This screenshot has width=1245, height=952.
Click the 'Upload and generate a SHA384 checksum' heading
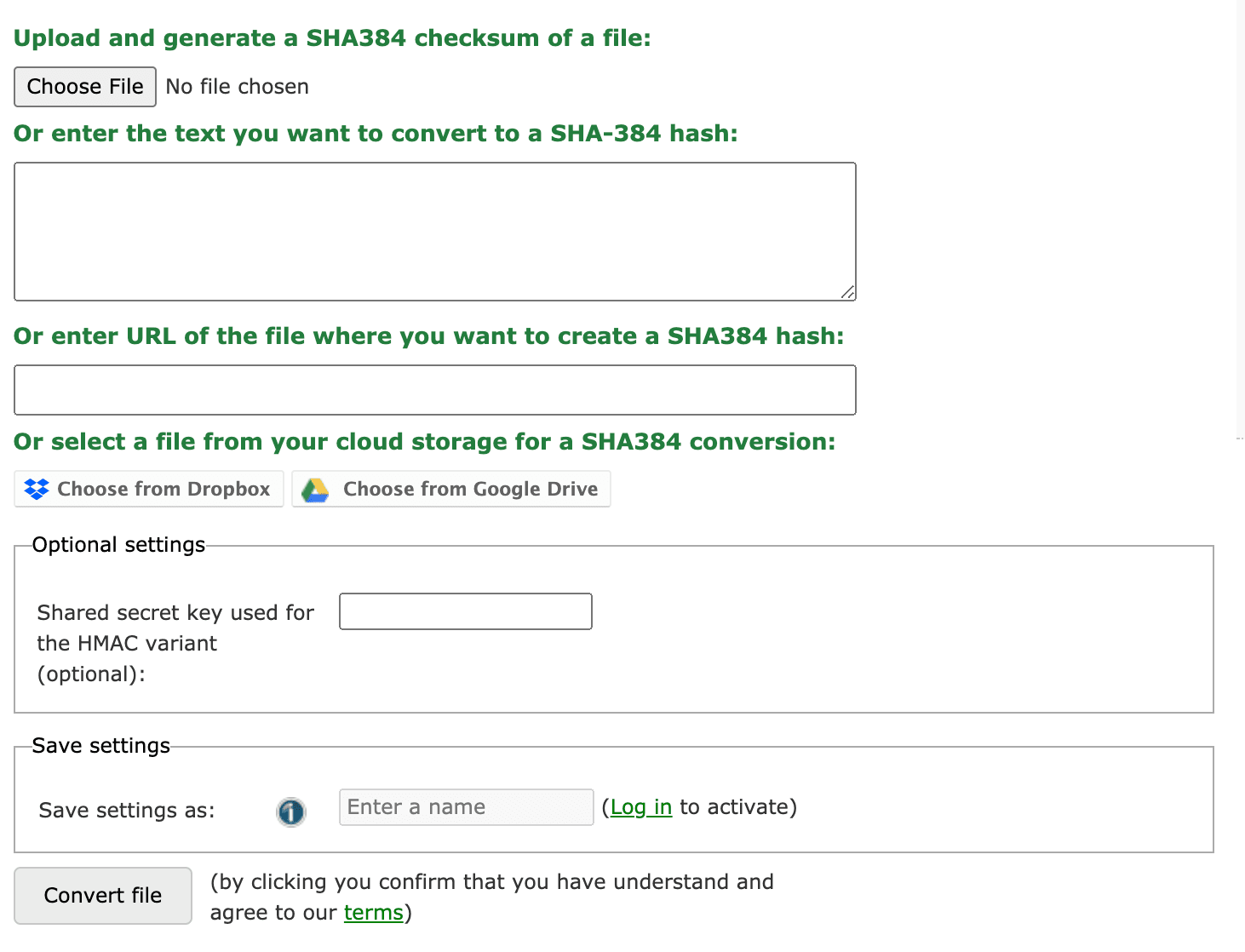332,38
